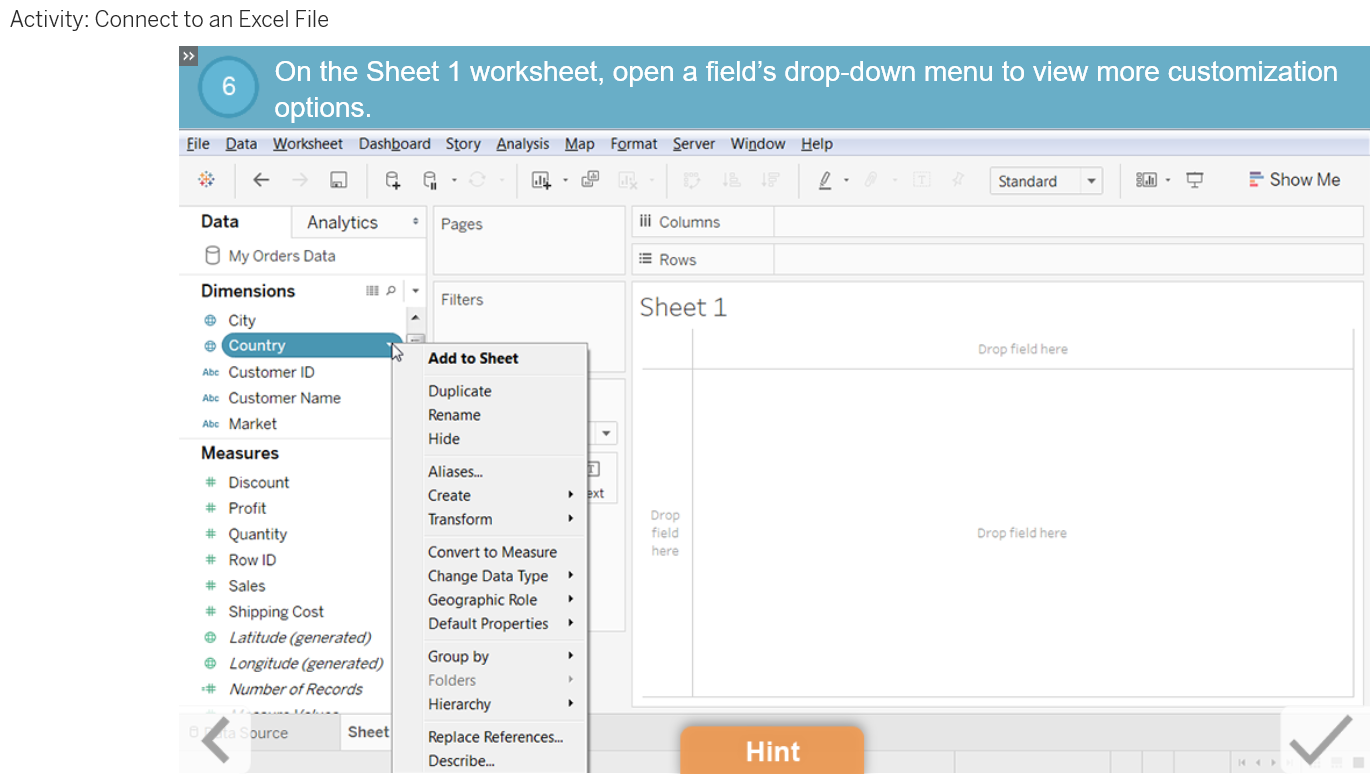The width and height of the screenshot is (1370, 775).
Task: Click the Duplicate sheet toolbar icon
Action: 590,180
